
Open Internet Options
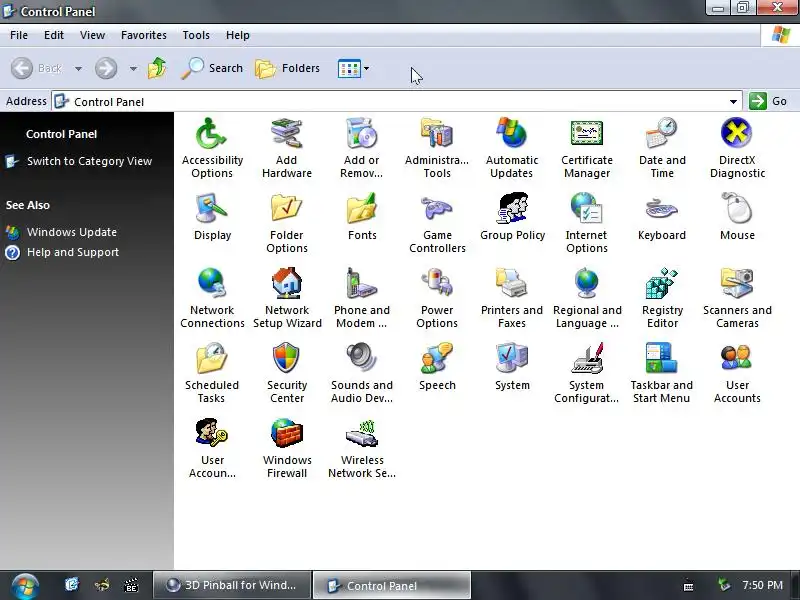pyautogui.click(x=587, y=223)
